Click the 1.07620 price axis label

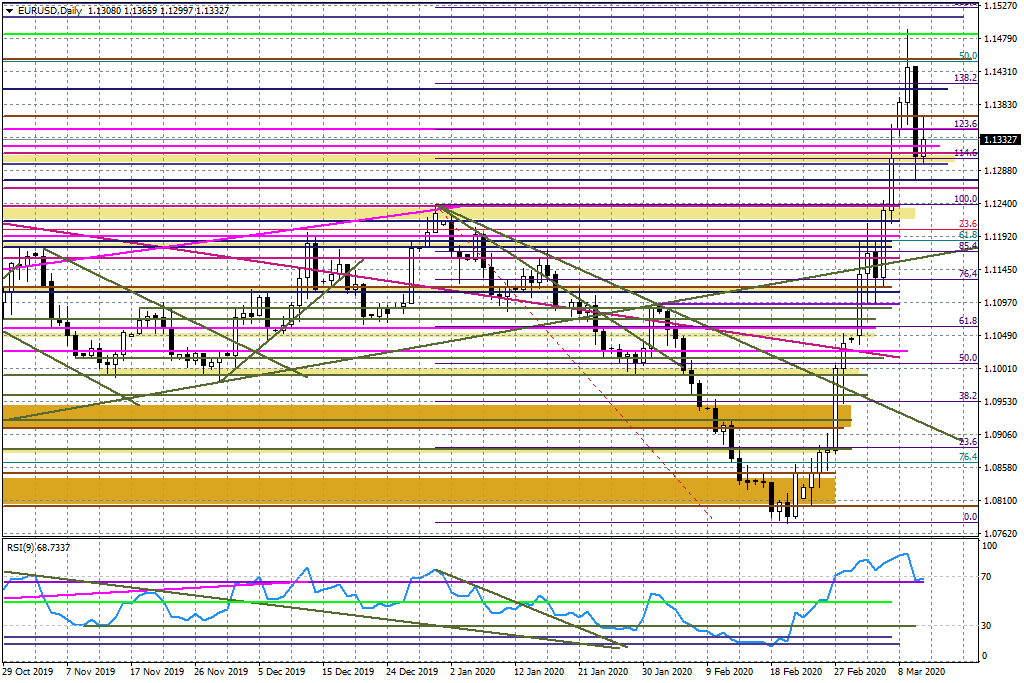tap(1000, 533)
